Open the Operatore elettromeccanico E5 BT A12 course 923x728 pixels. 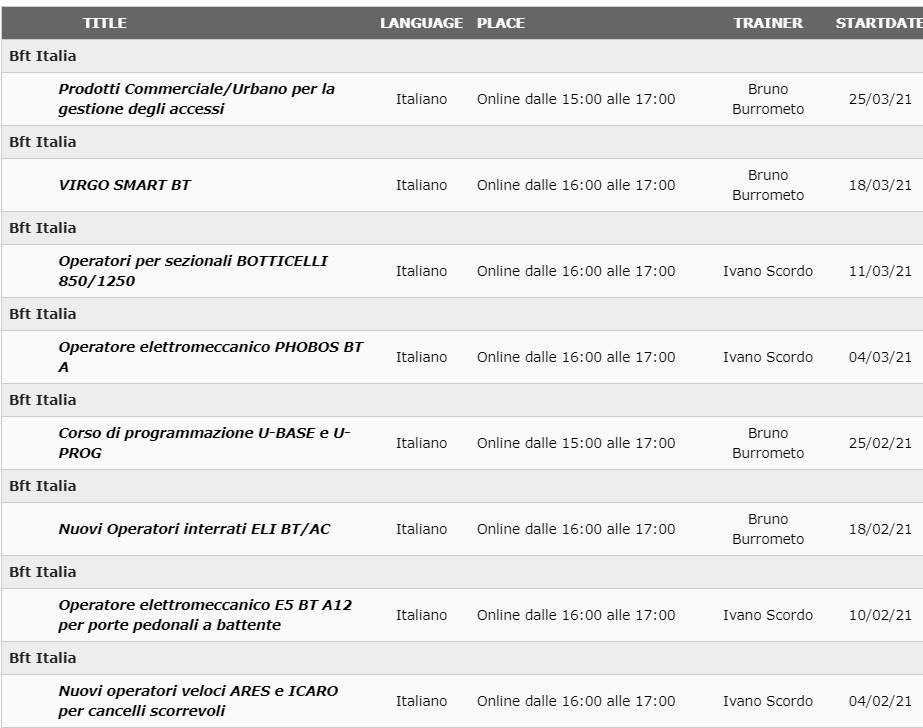pyautogui.click(x=205, y=614)
